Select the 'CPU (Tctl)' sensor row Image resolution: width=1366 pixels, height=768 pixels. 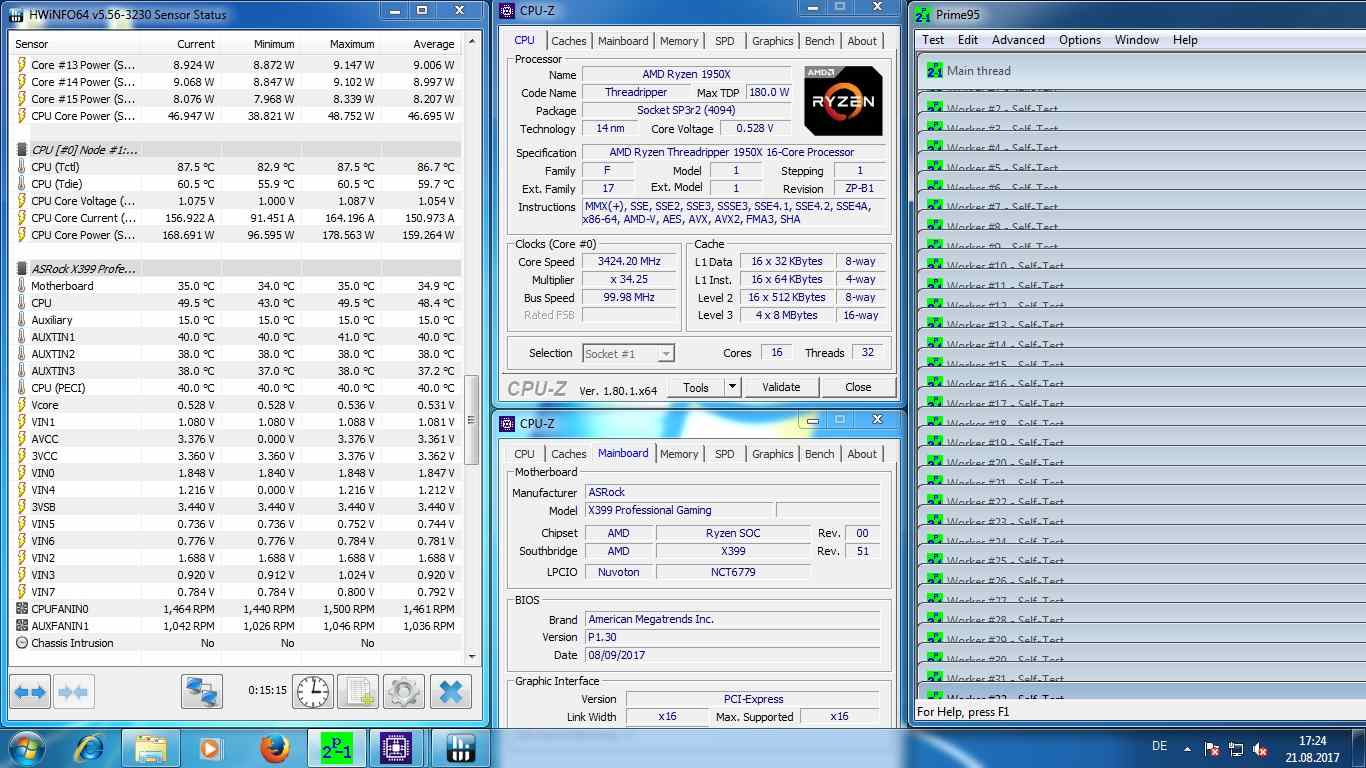coord(236,167)
